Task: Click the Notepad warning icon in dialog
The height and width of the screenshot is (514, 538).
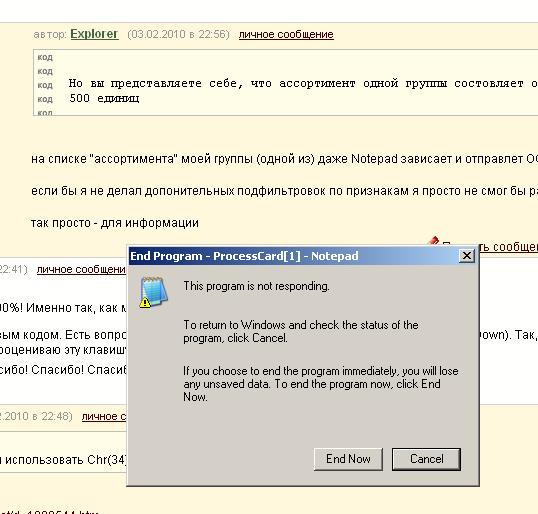Action: point(153,292)
